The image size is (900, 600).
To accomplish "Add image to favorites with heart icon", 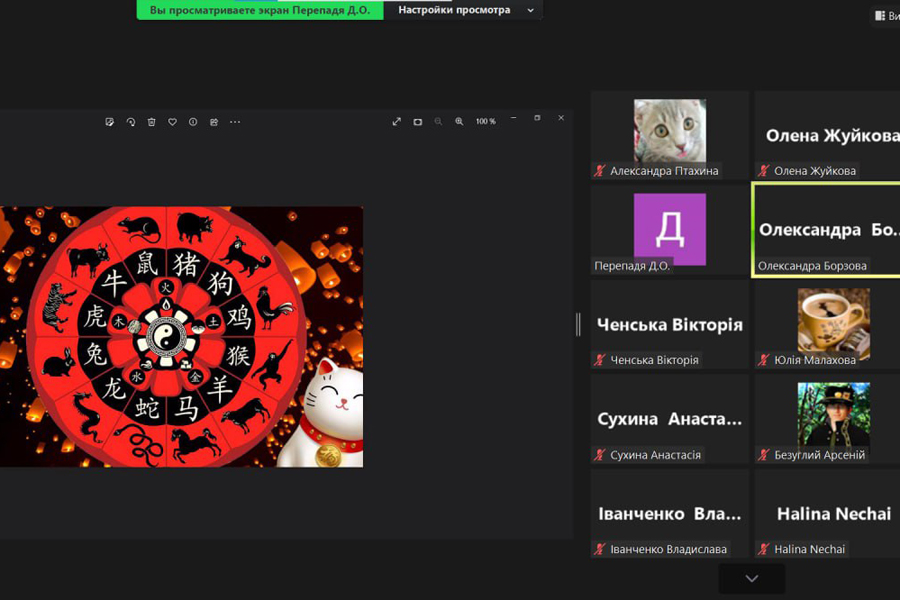I will click(172, 122).
